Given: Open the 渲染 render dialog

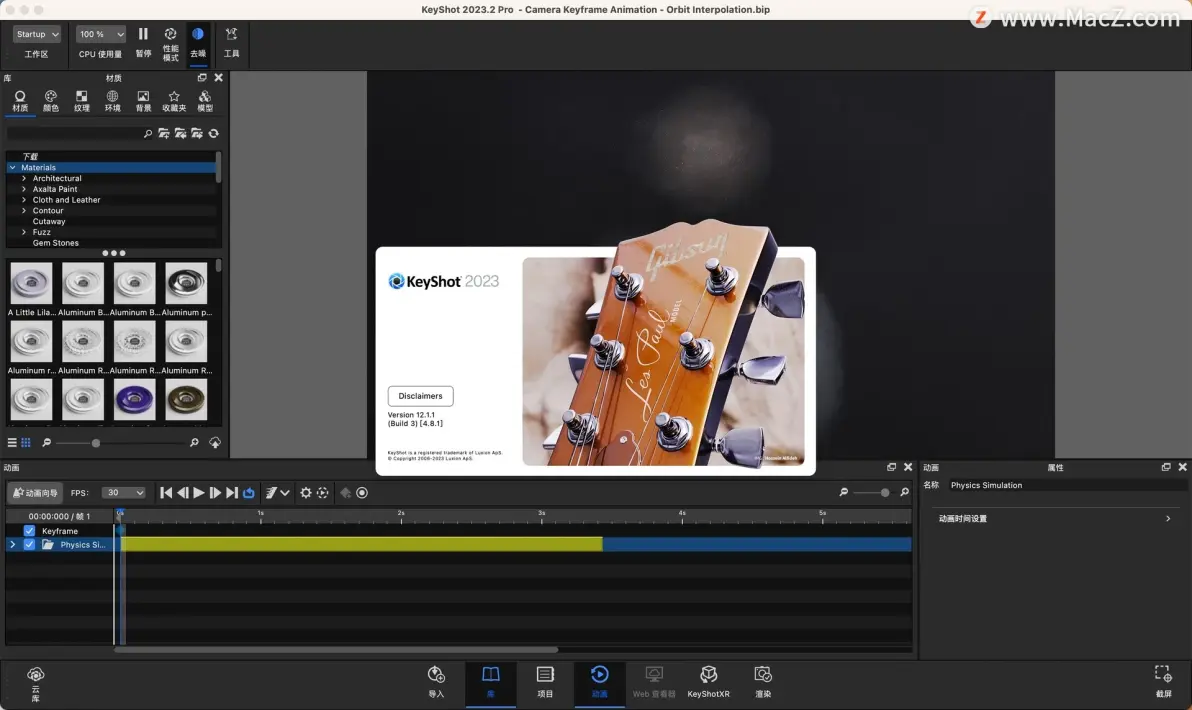Looking at the screenshot, I should coord(763,681).
